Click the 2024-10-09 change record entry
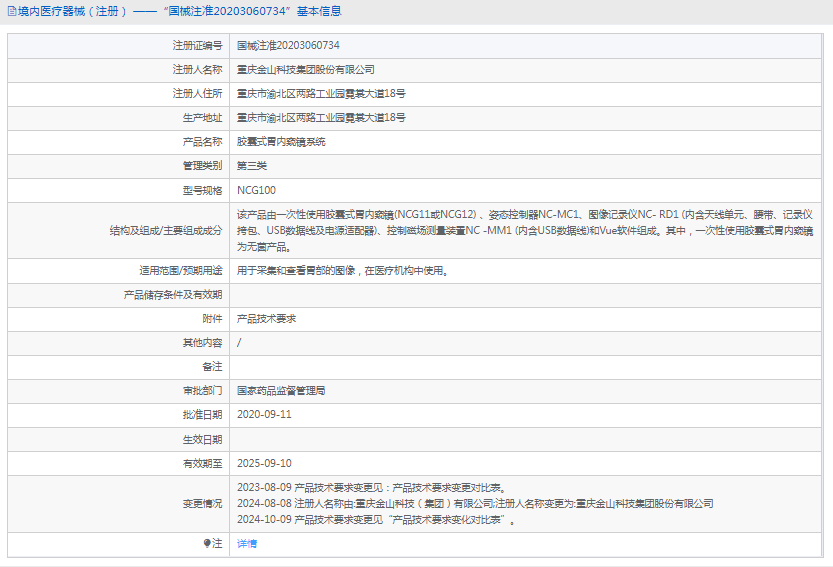833x567 pixels. [376, 520]
